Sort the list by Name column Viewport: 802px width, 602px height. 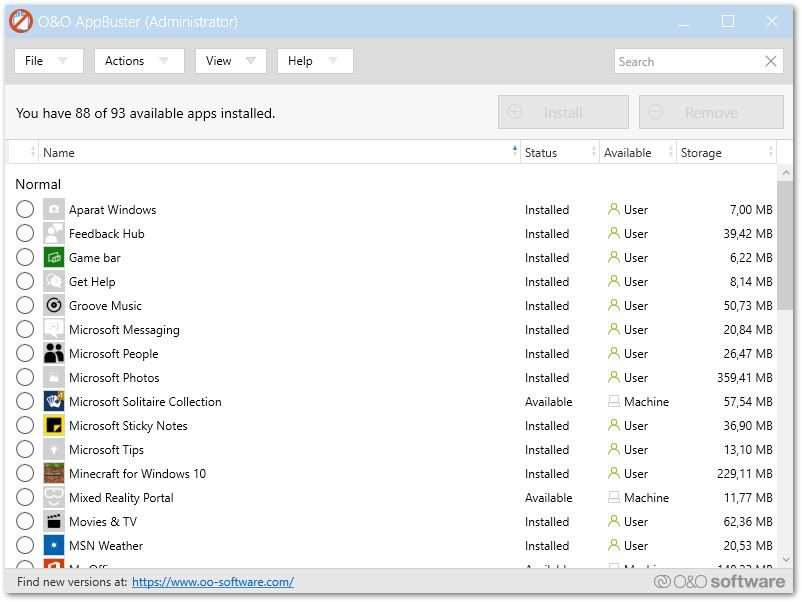279,152
